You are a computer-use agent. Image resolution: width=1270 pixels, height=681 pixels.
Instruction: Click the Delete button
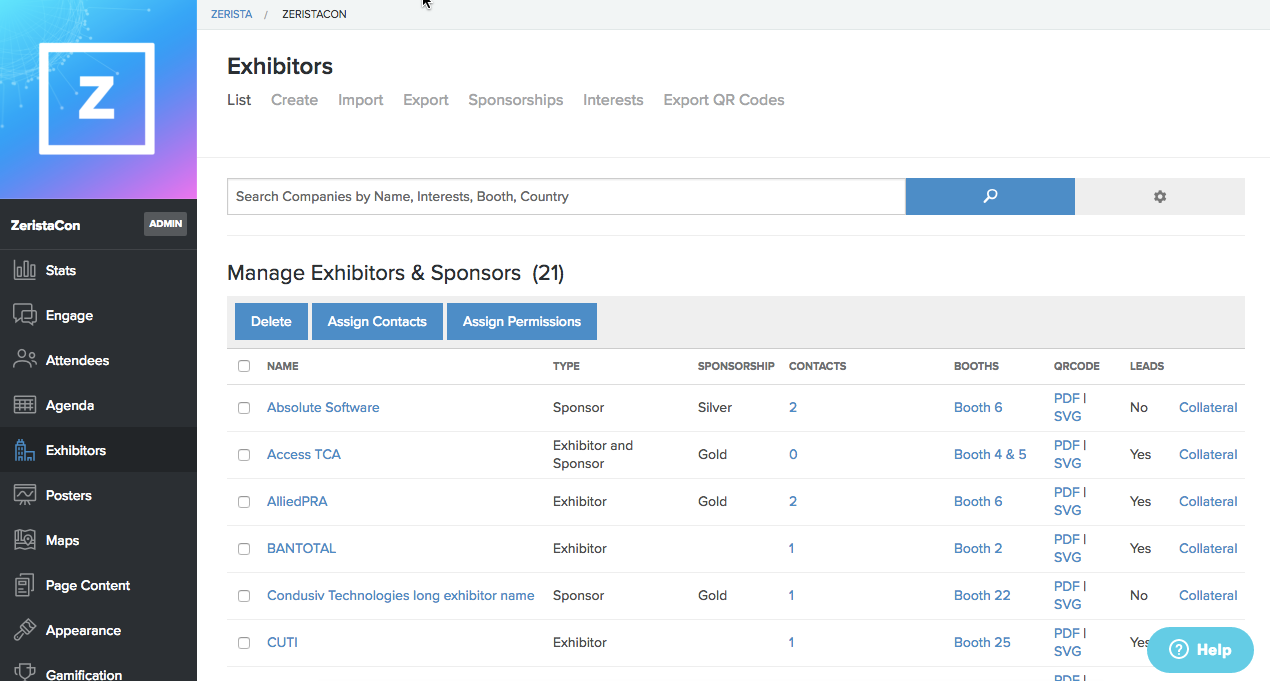271,321
